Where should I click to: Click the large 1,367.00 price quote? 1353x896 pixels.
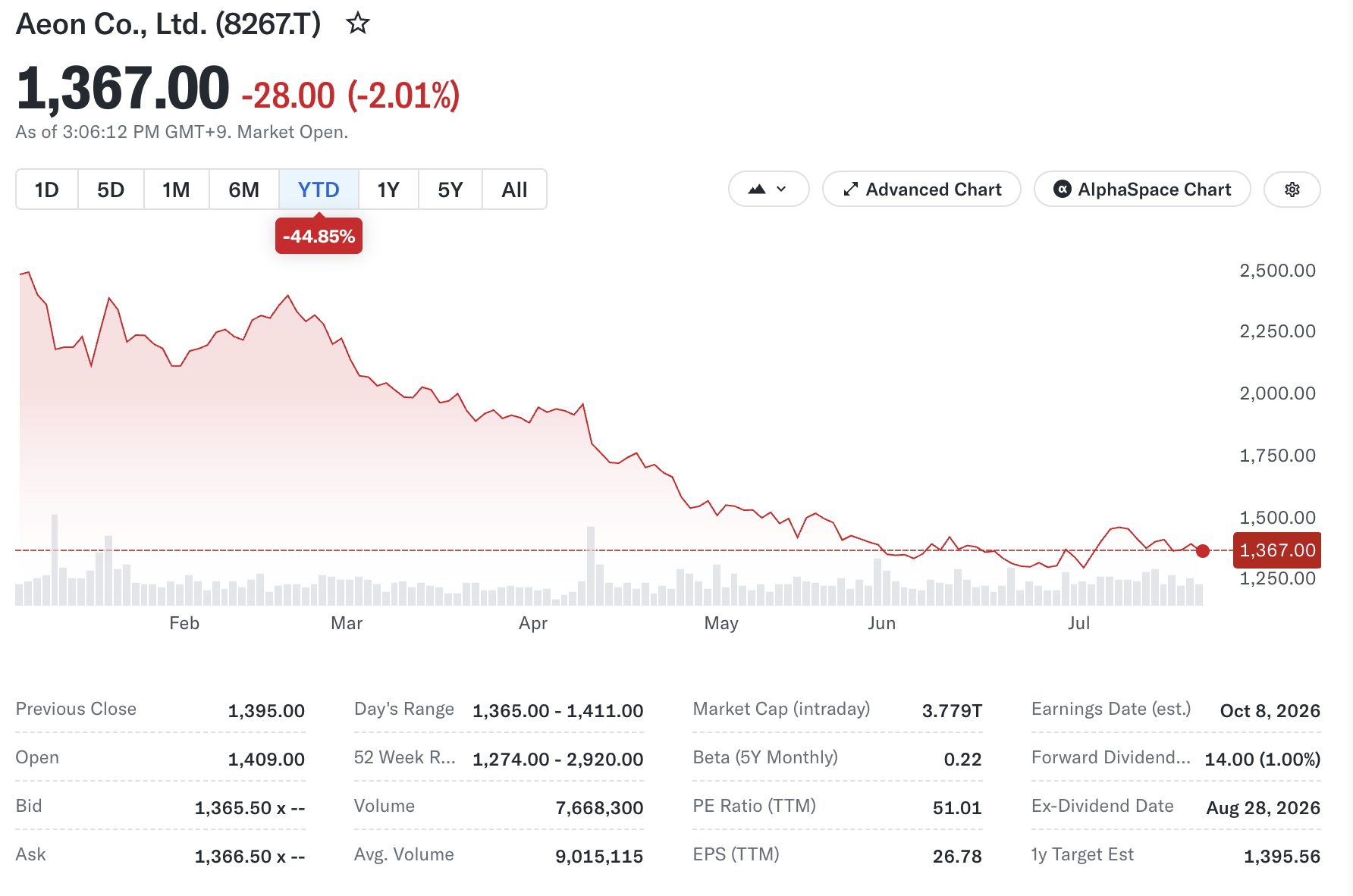123,89
